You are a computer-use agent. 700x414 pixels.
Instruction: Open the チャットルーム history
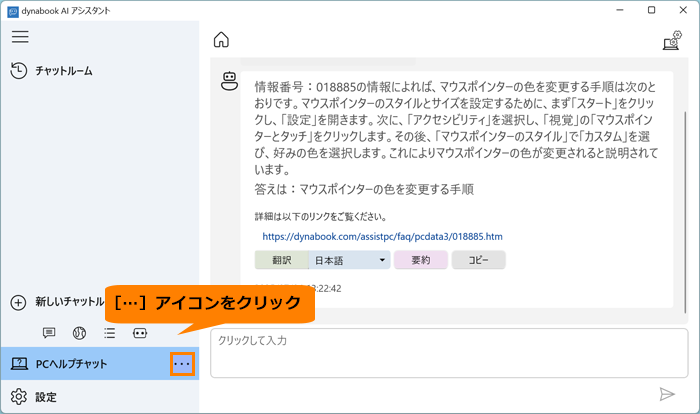pyautogui.click(x=51, y=71)
